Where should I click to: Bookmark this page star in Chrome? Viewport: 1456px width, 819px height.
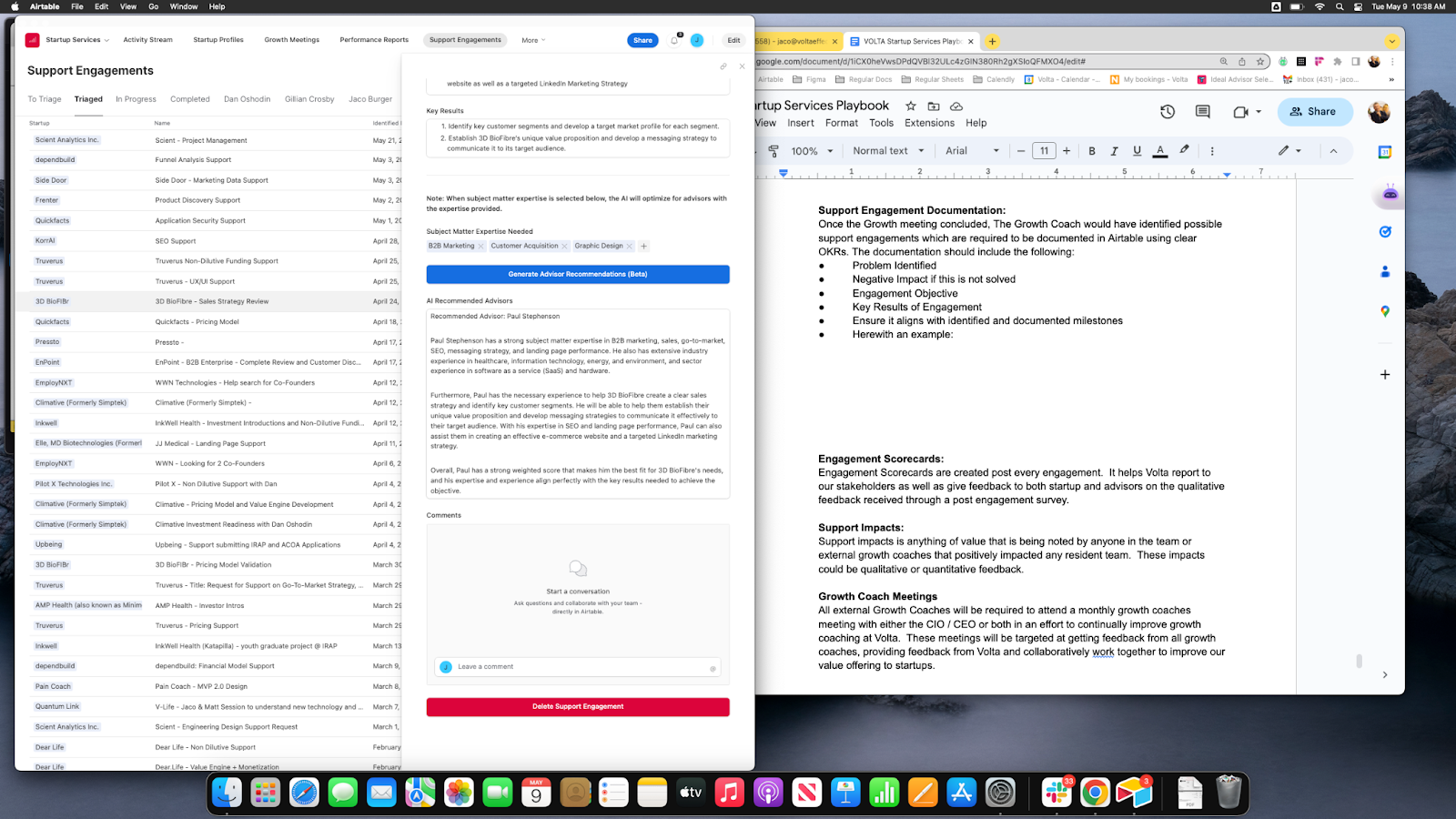pyautogui.click(x=1260, y=62)
